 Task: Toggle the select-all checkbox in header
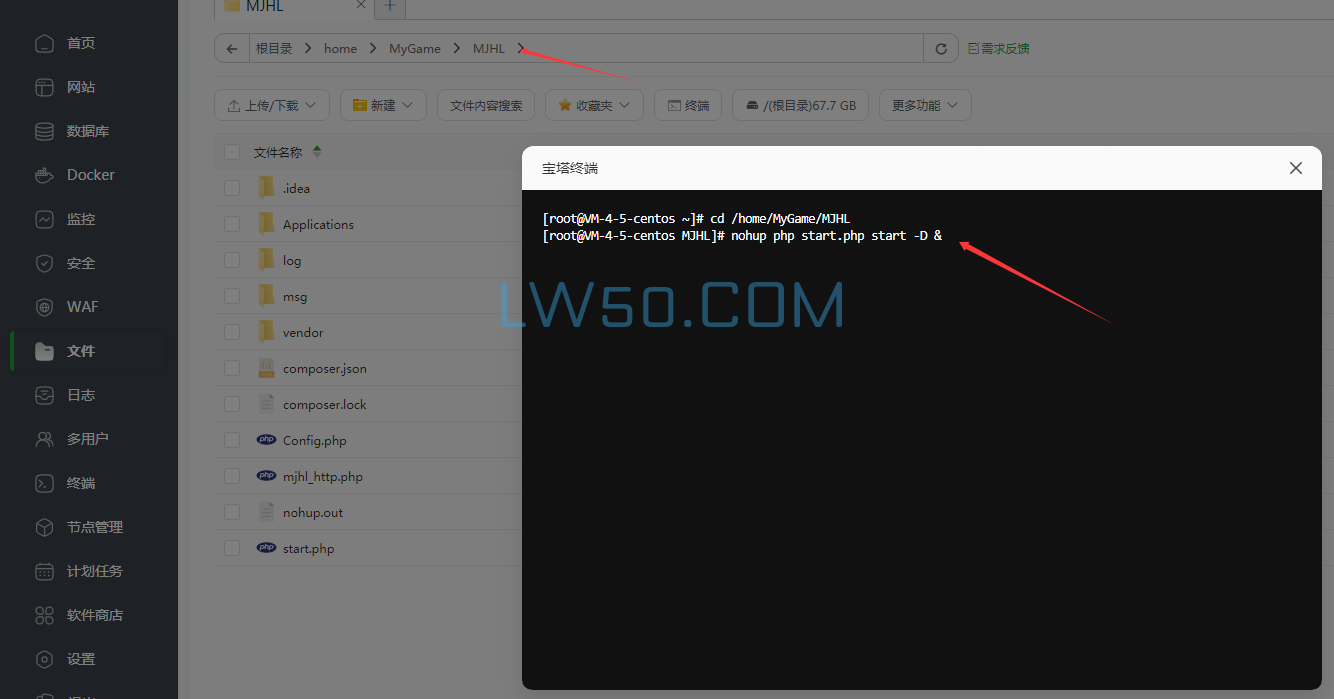[x=232, y=152]
